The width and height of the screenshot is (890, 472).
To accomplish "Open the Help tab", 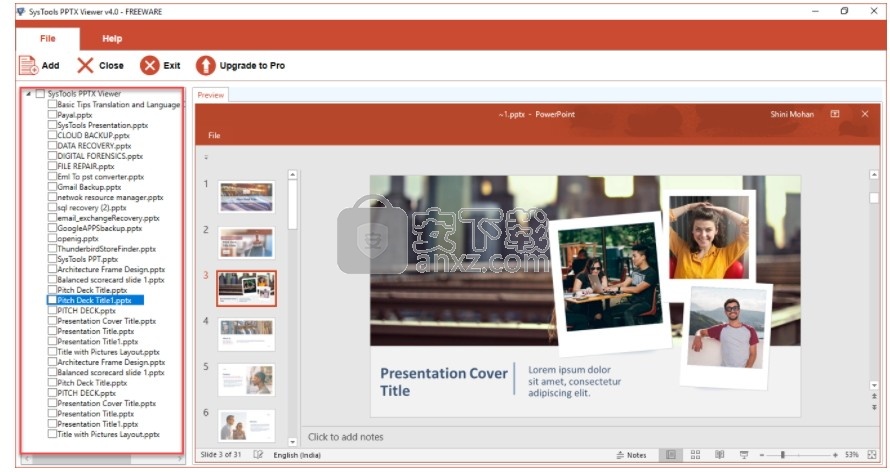I will [112, 39].
